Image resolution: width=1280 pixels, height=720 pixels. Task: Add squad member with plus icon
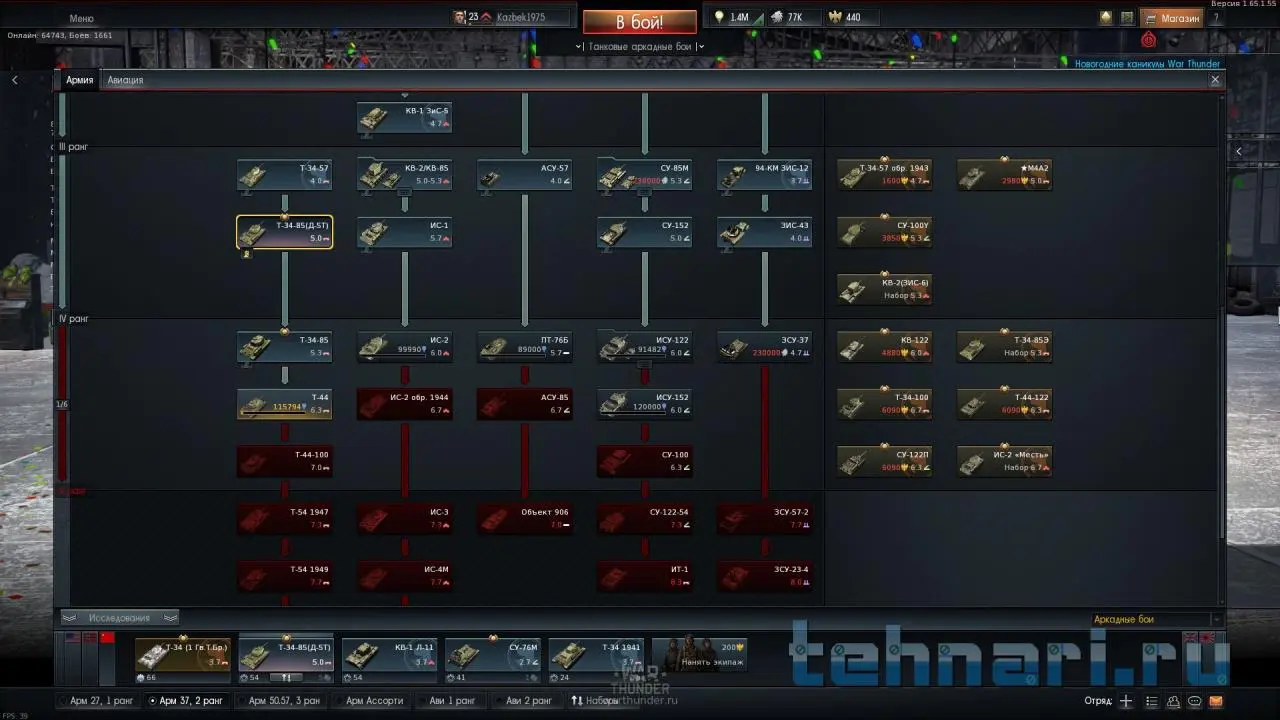(1126, 701)
